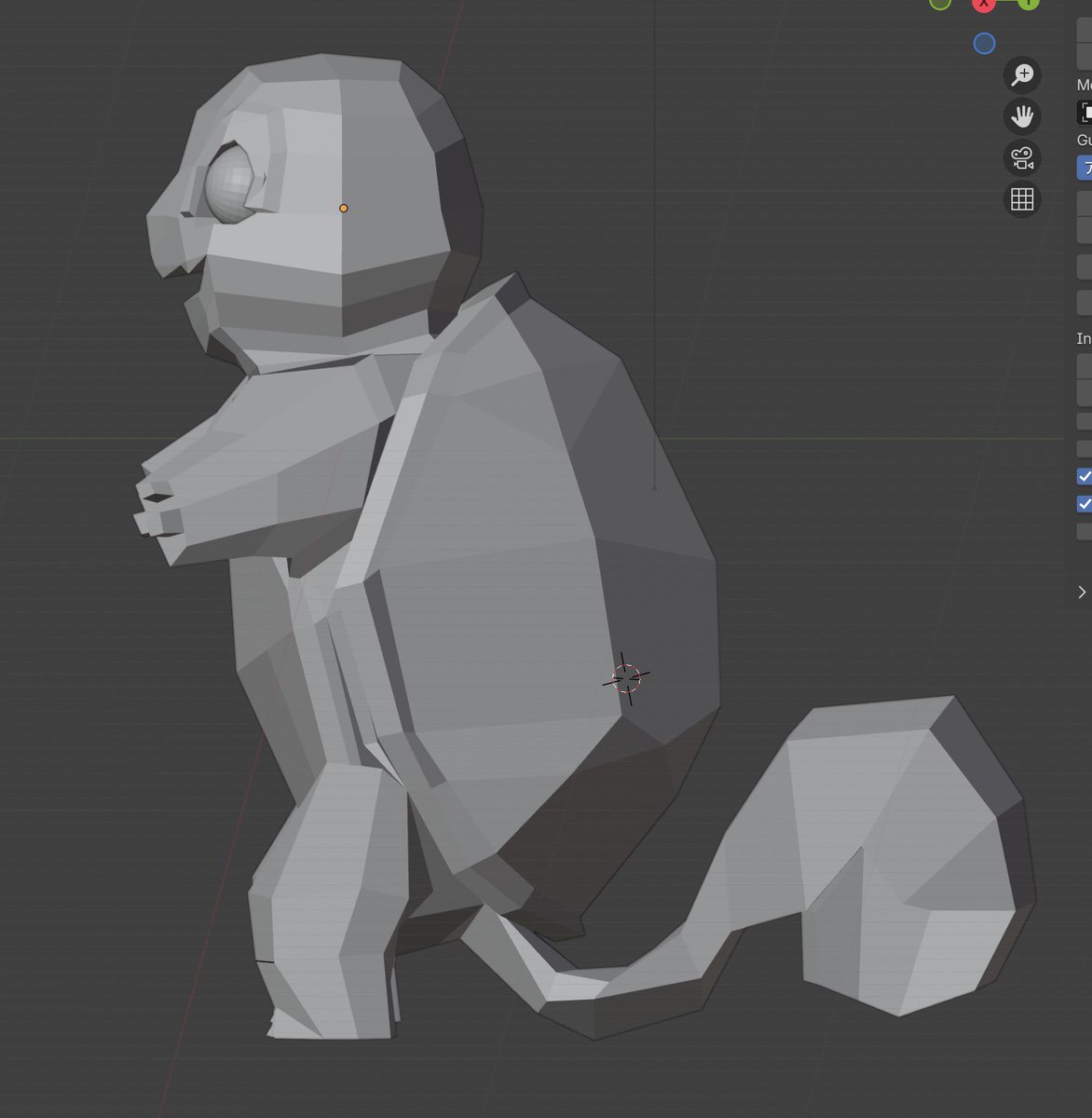This screenshot has width=1092, height=1118.
Task: Uncheck the lower checked sidebar checkbox
Action: point(1085,504)
